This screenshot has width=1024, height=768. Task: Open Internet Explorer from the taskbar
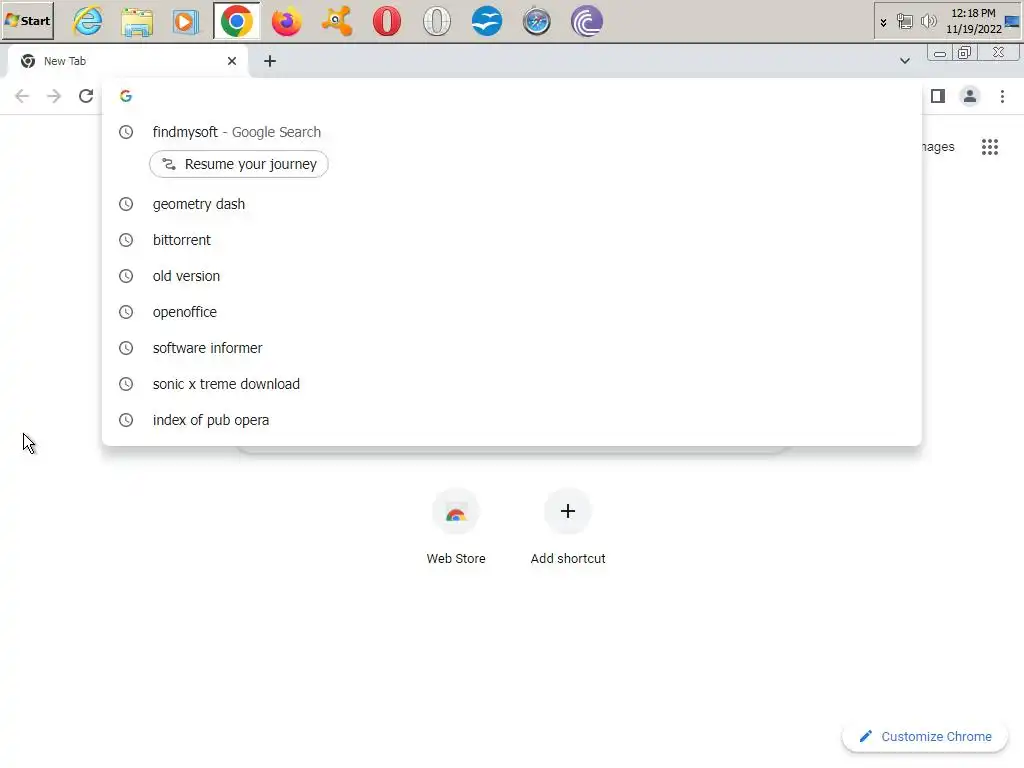88,21
